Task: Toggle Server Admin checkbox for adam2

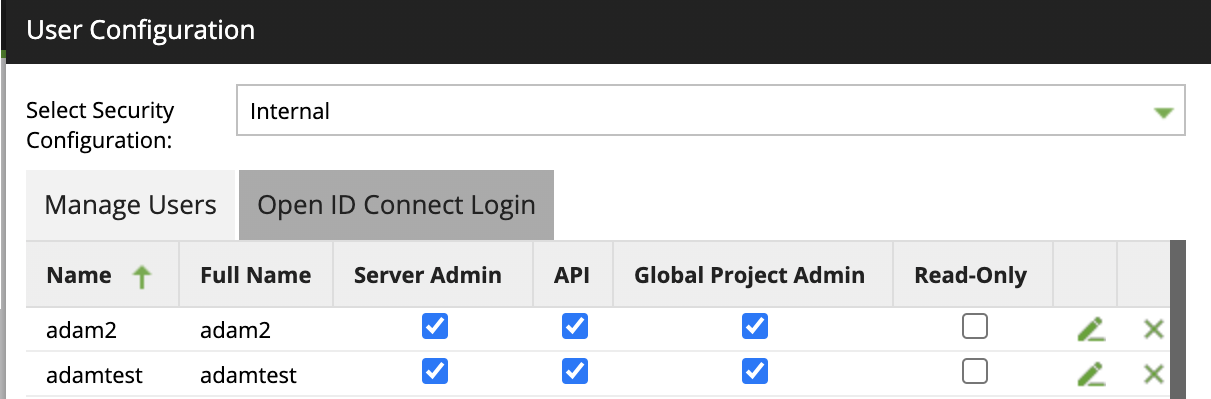Action: point(435,326)
